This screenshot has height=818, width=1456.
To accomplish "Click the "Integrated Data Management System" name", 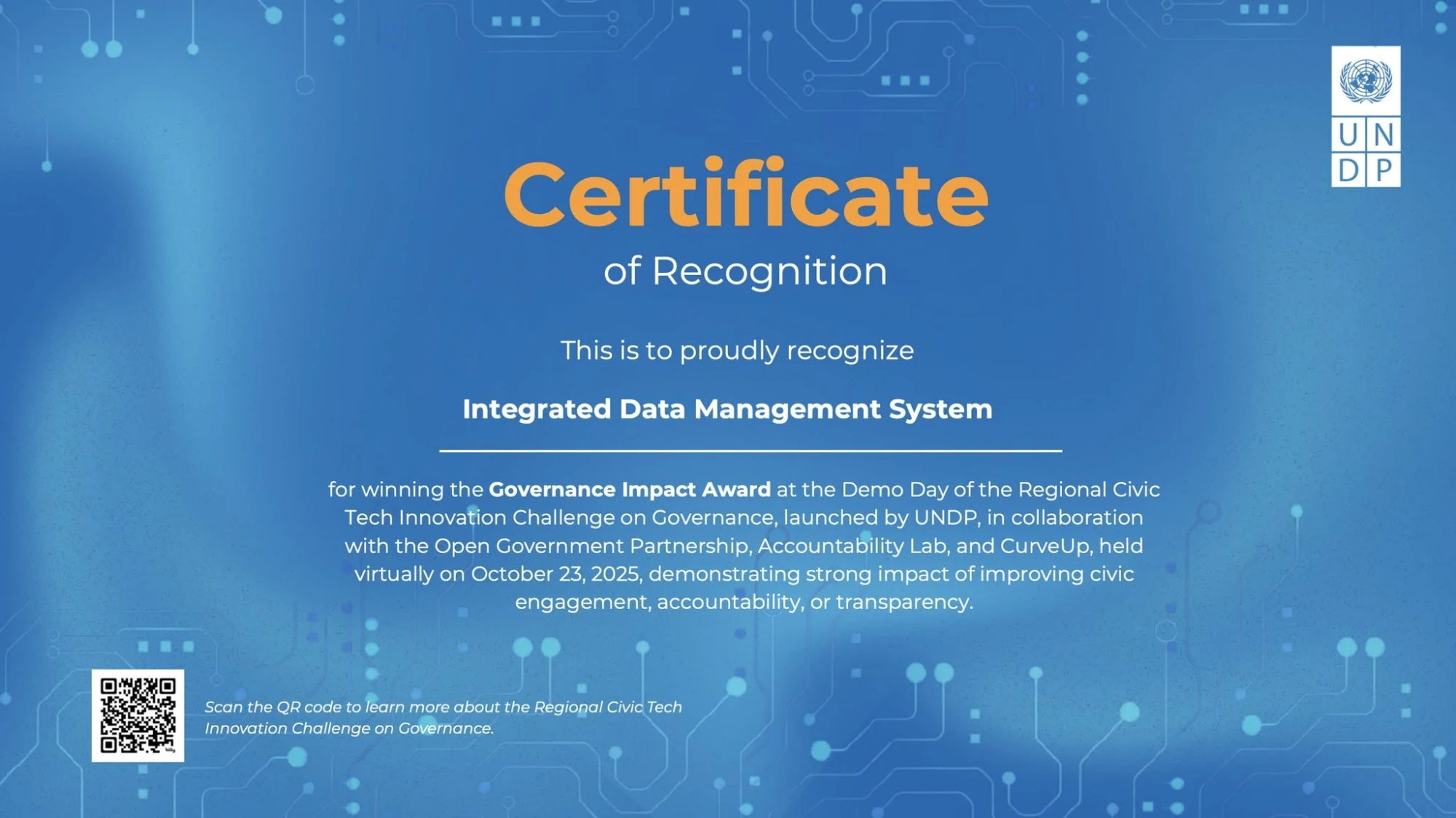I will 727,409.
